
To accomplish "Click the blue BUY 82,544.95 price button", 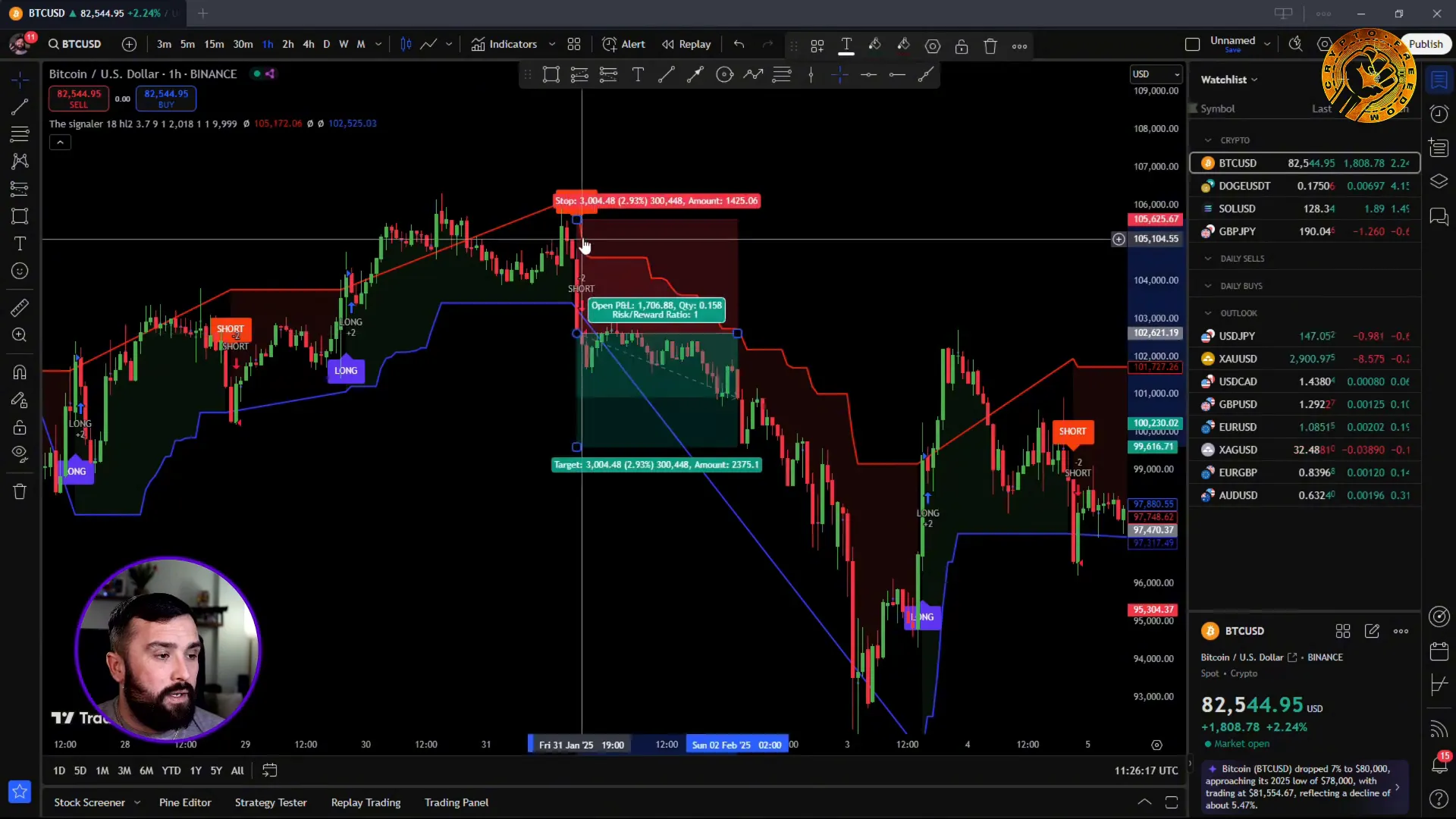I will pyautogui.click(x=166, y=99).
